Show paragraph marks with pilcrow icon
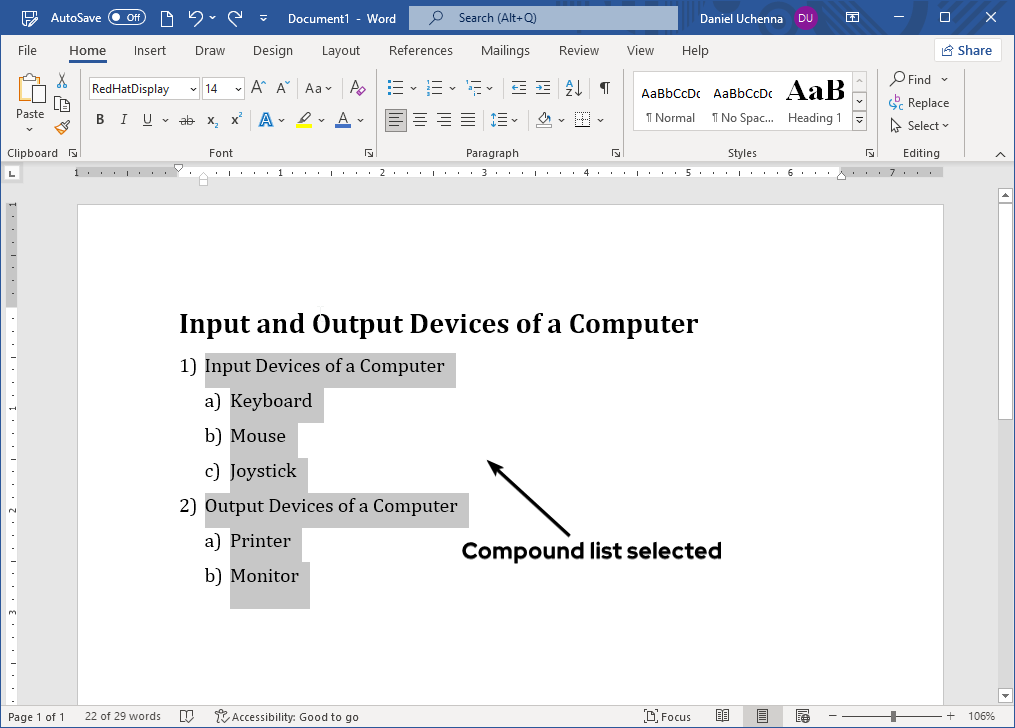Viewport: 1015px width, 728px height. click(x=604, y=88)
